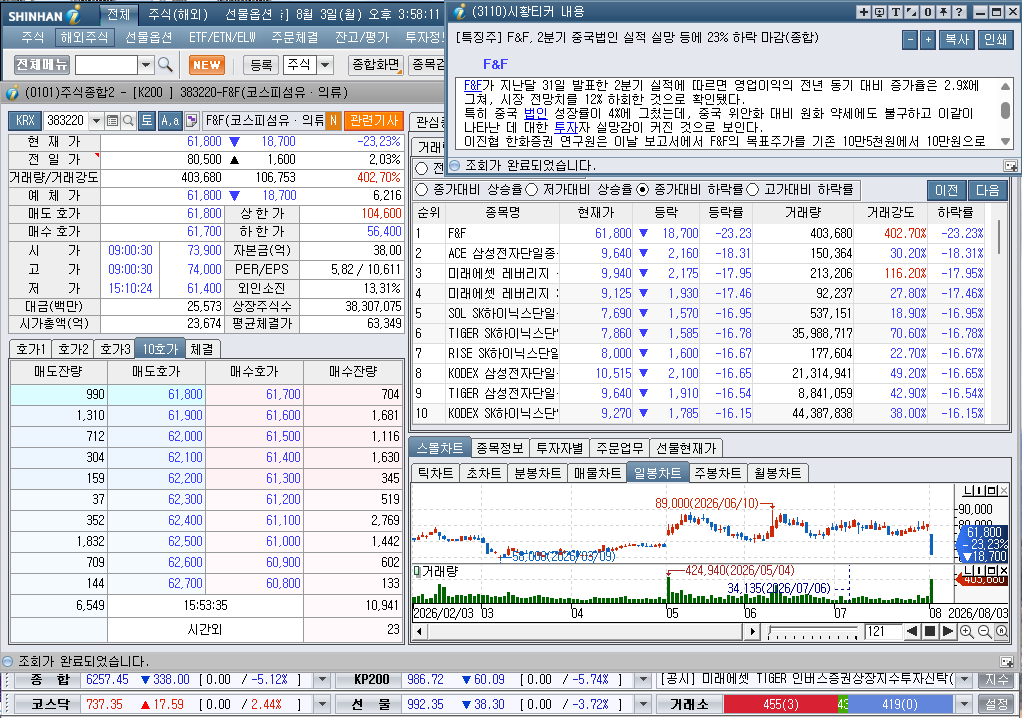Click the news article vertical scrollbar thumb
This screenshot has height=718, width=1022.
(1005, 109)
